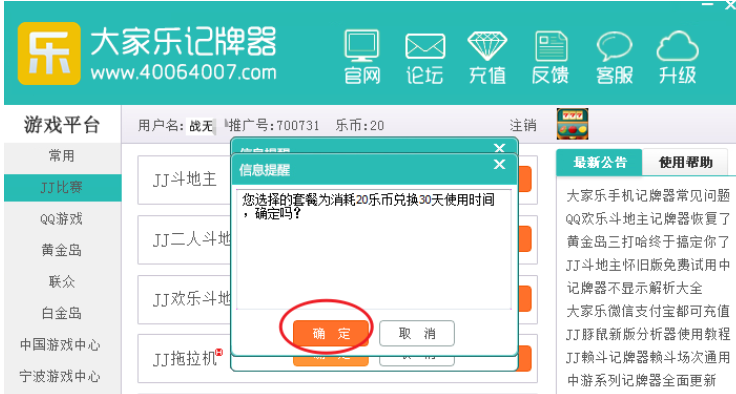
Task: Open announcement 大家乐微信支付宝都可充值
Action: pos(648,310)
